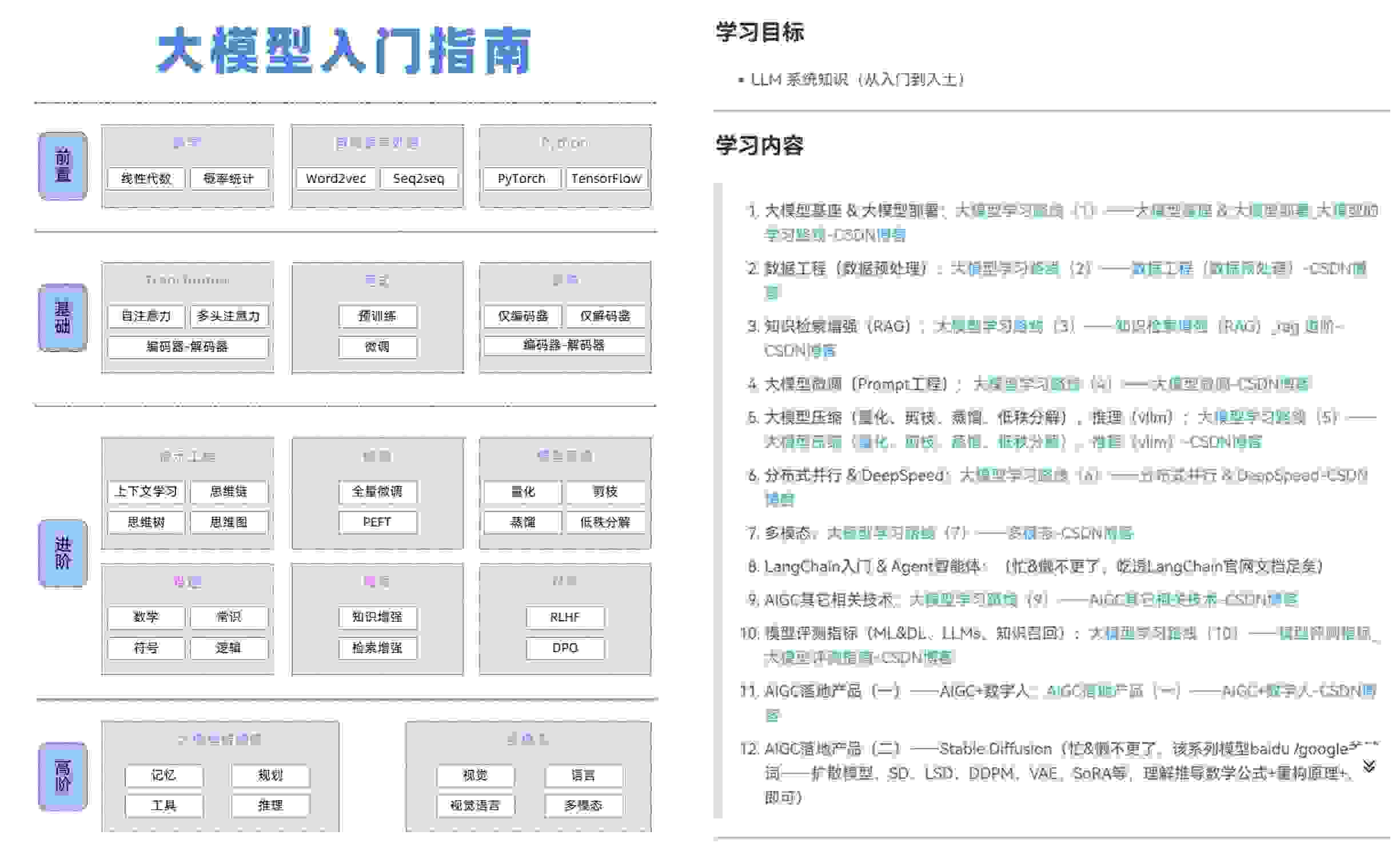The image size is (1400, 843).
Task: Click the 学习内容 heading
Action: 760,145
